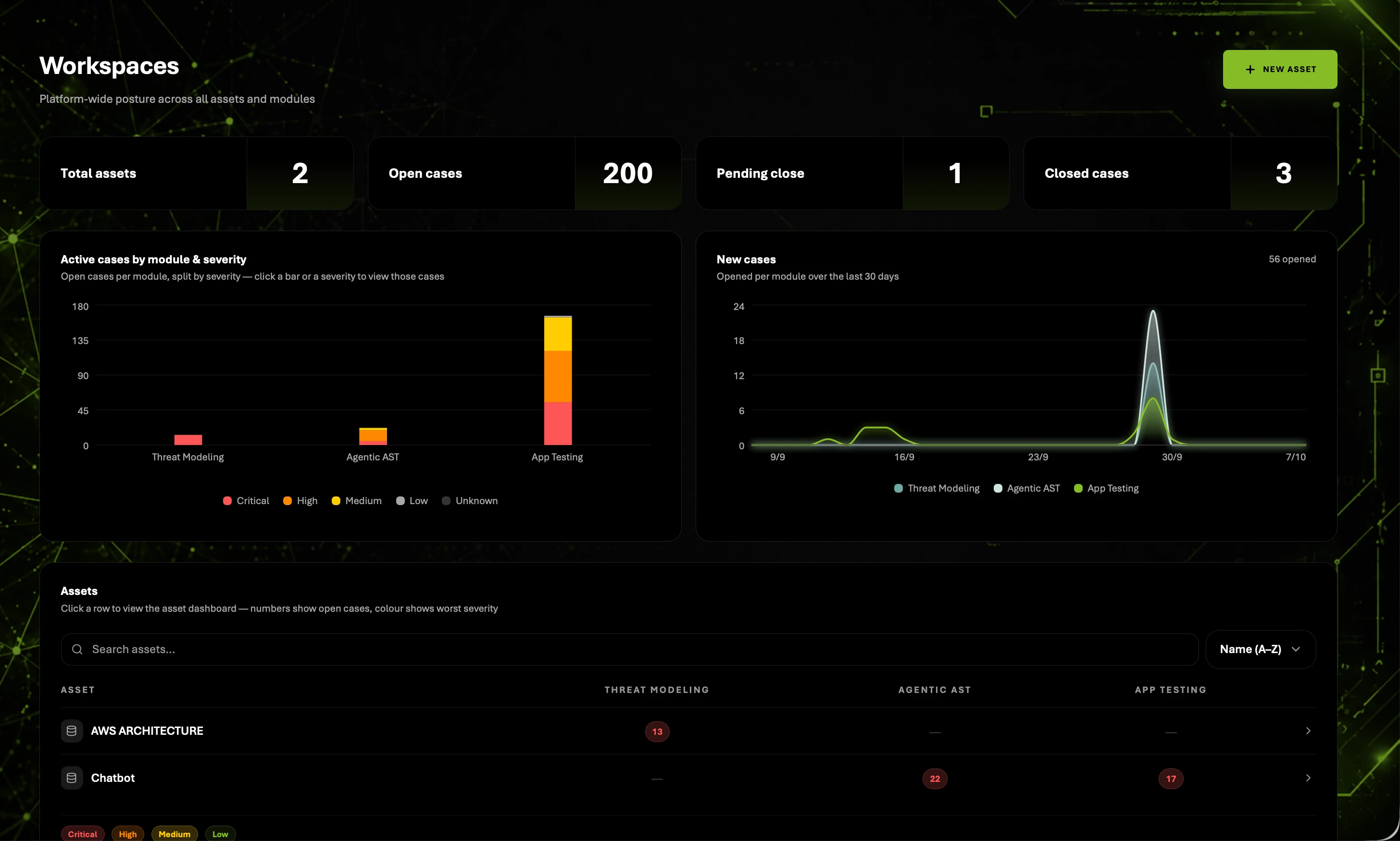Toggle App Testing series in New cases legend
The height and width of the screenshot is (841, 1400).
pos(1106,489)
